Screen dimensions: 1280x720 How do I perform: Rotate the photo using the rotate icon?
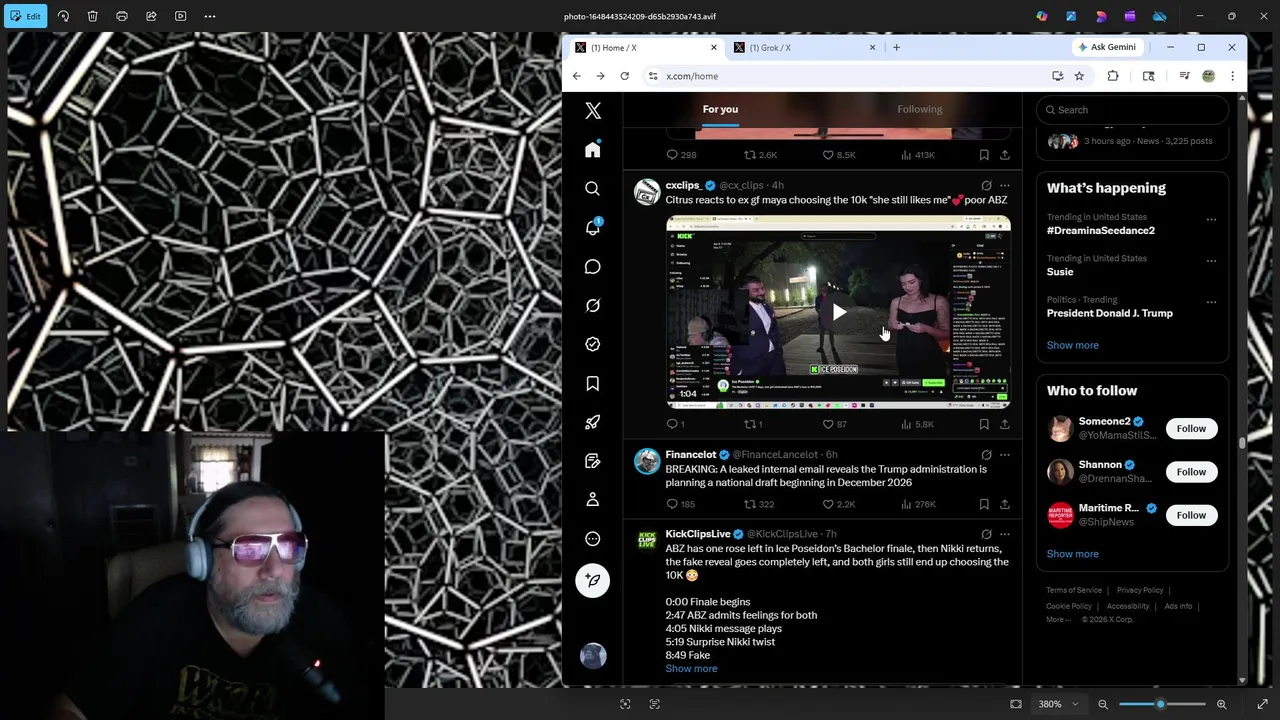click(63, 16)
